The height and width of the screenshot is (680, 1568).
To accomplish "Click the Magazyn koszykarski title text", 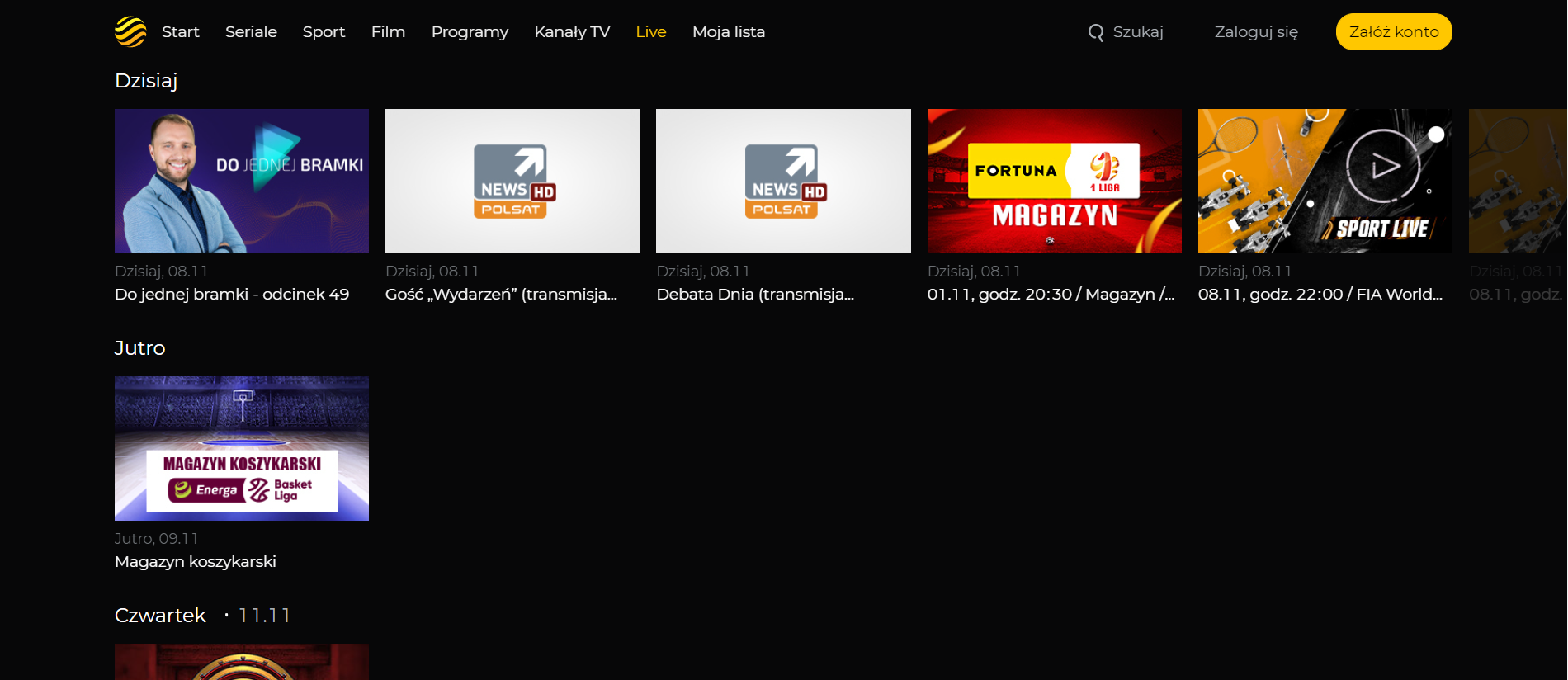I will [x=196, y=562].
